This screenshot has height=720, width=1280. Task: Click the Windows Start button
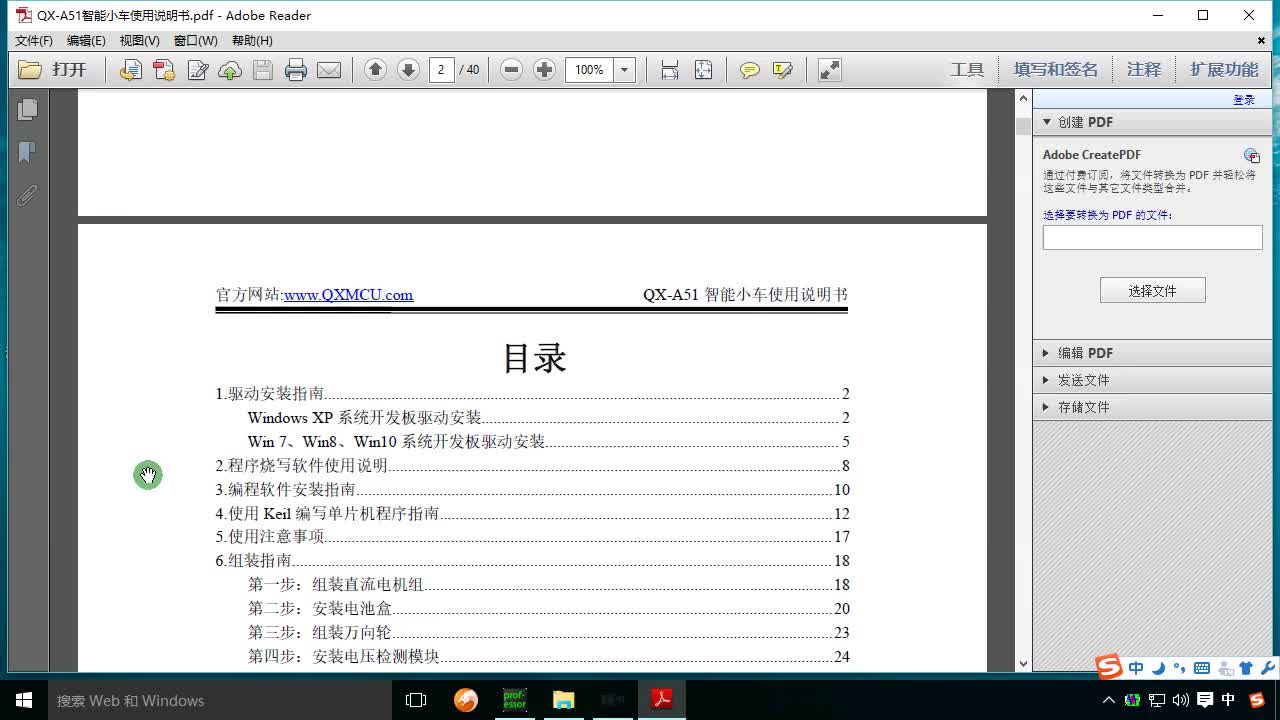tap(24, 700)
